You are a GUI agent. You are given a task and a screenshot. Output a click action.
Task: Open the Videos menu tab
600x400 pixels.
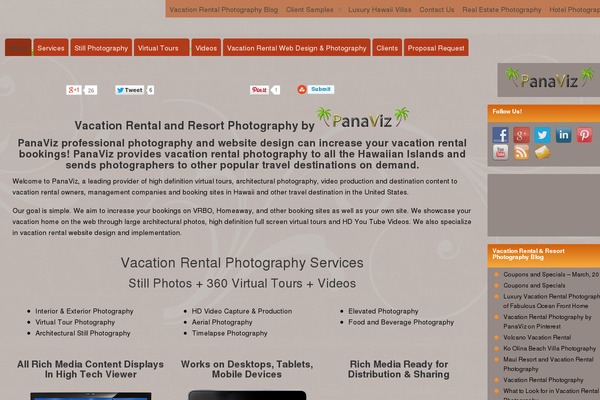point(206,47)
